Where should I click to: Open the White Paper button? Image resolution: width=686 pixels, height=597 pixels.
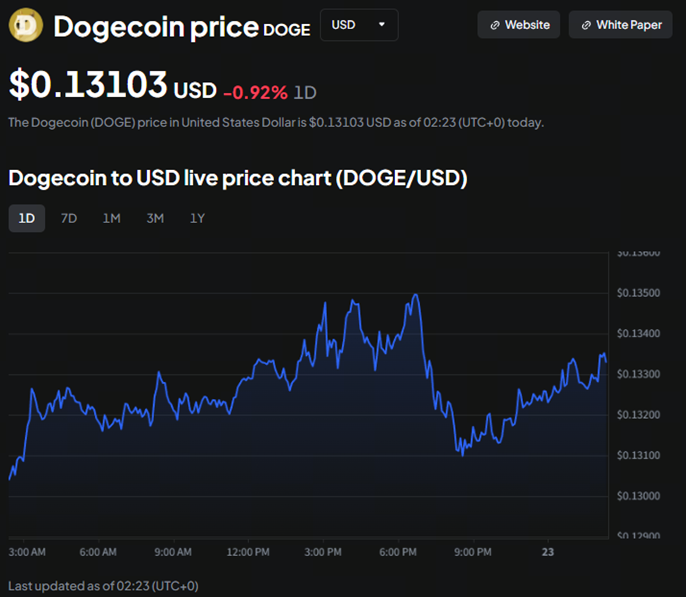(x=620, y=25)
